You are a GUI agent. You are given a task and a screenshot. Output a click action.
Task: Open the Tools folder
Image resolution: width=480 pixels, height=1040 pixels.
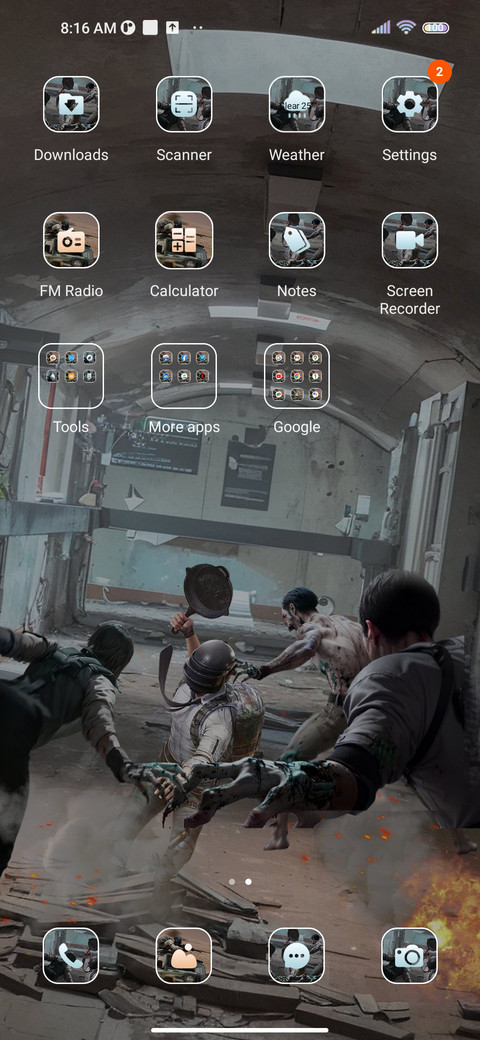coord(71,375)
